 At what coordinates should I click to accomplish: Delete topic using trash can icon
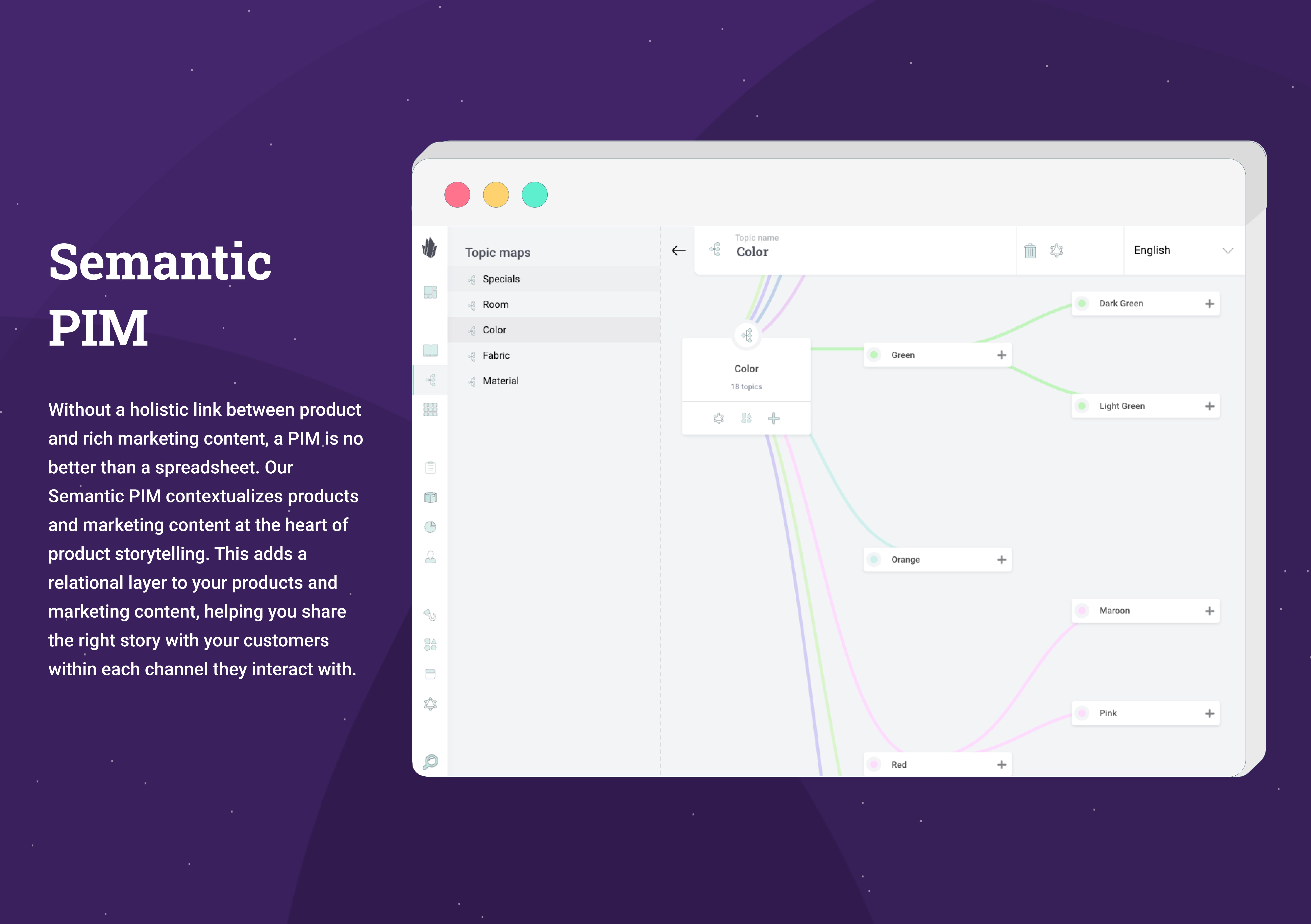pyautogui.click(x=1030, y=251)
